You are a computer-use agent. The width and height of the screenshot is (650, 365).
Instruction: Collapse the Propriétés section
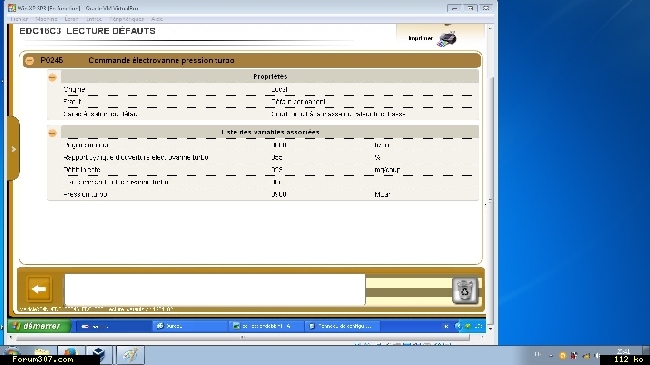click(52, 77)
